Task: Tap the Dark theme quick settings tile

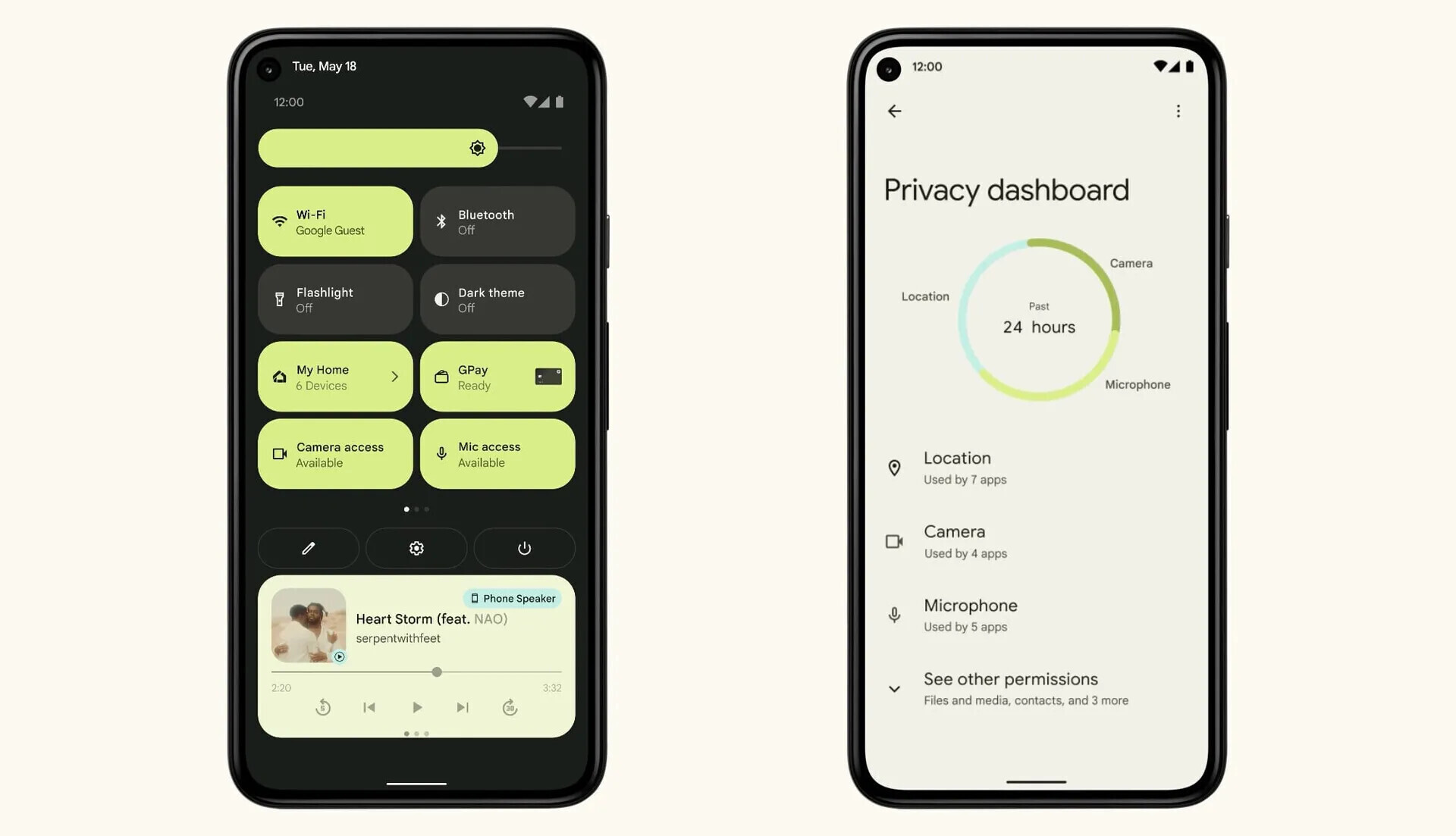Action: pos(497,298)
